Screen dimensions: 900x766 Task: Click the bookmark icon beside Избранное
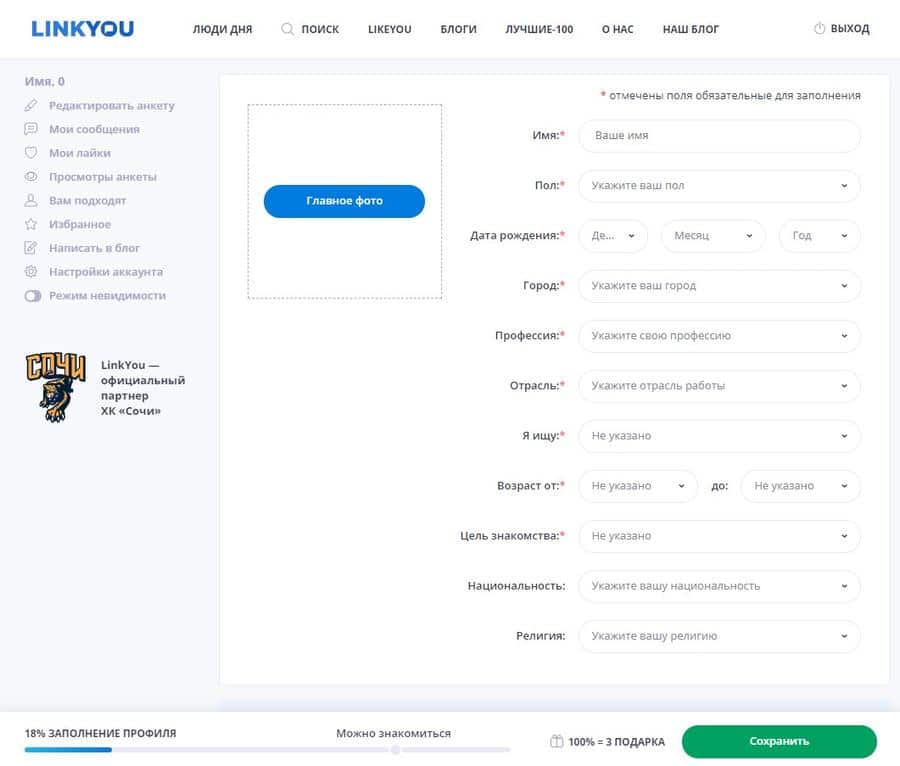tap(31, 225)
